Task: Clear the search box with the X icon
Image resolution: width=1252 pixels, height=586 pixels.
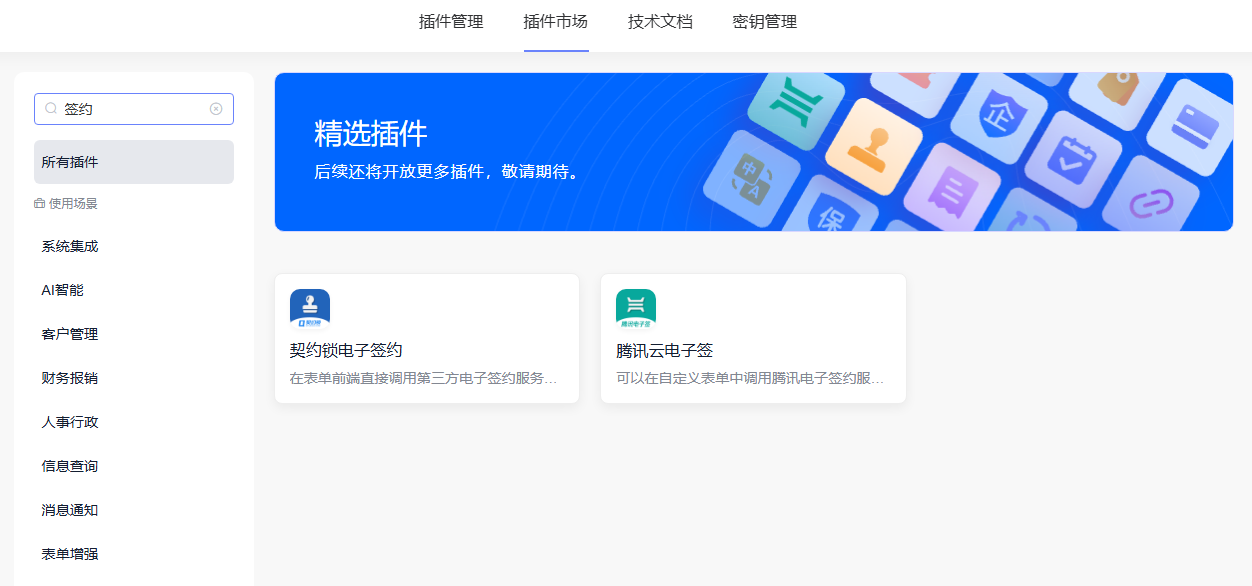Action: point(216,109)
